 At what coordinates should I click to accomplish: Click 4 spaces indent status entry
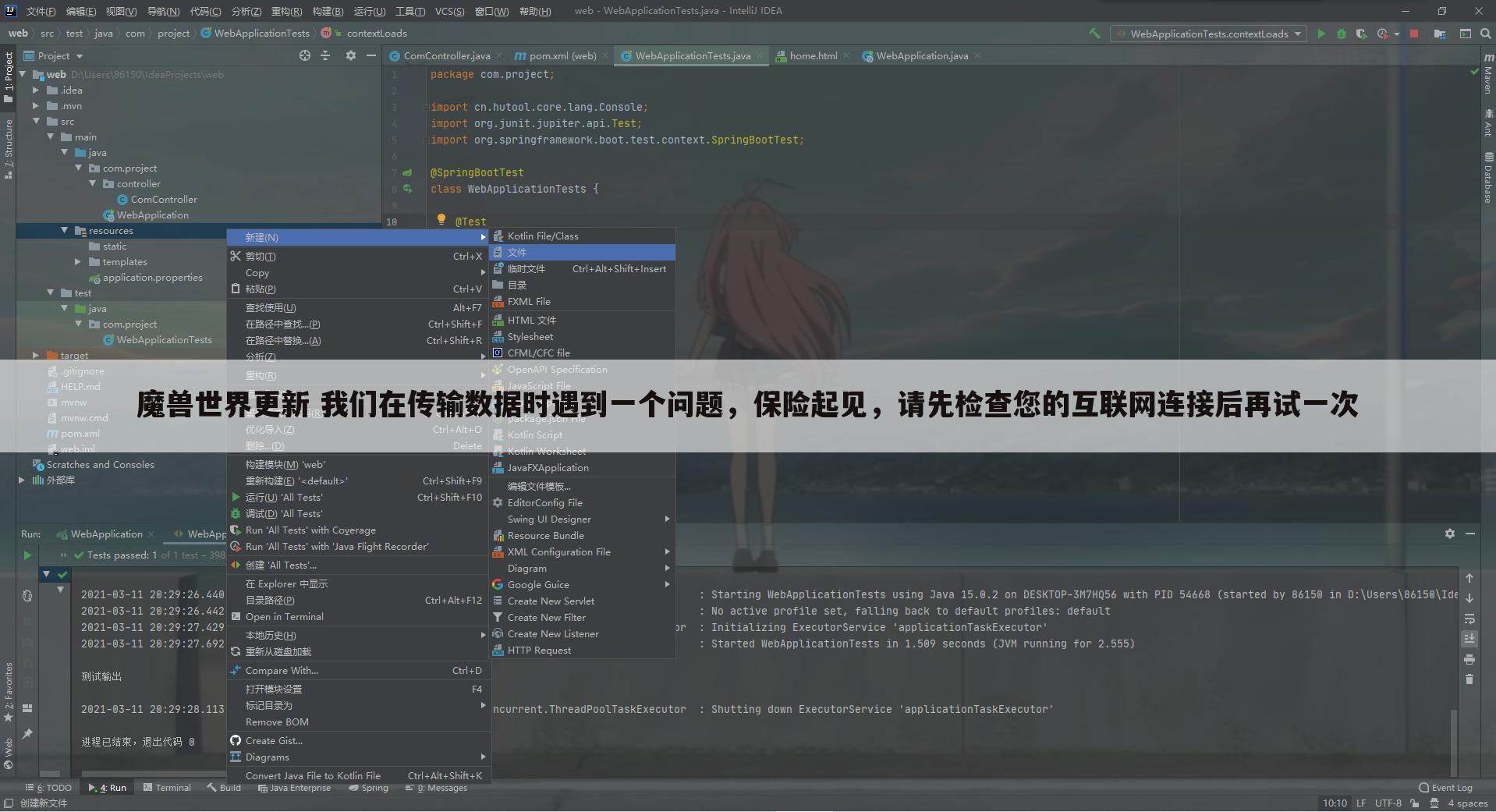[1468, 803]
